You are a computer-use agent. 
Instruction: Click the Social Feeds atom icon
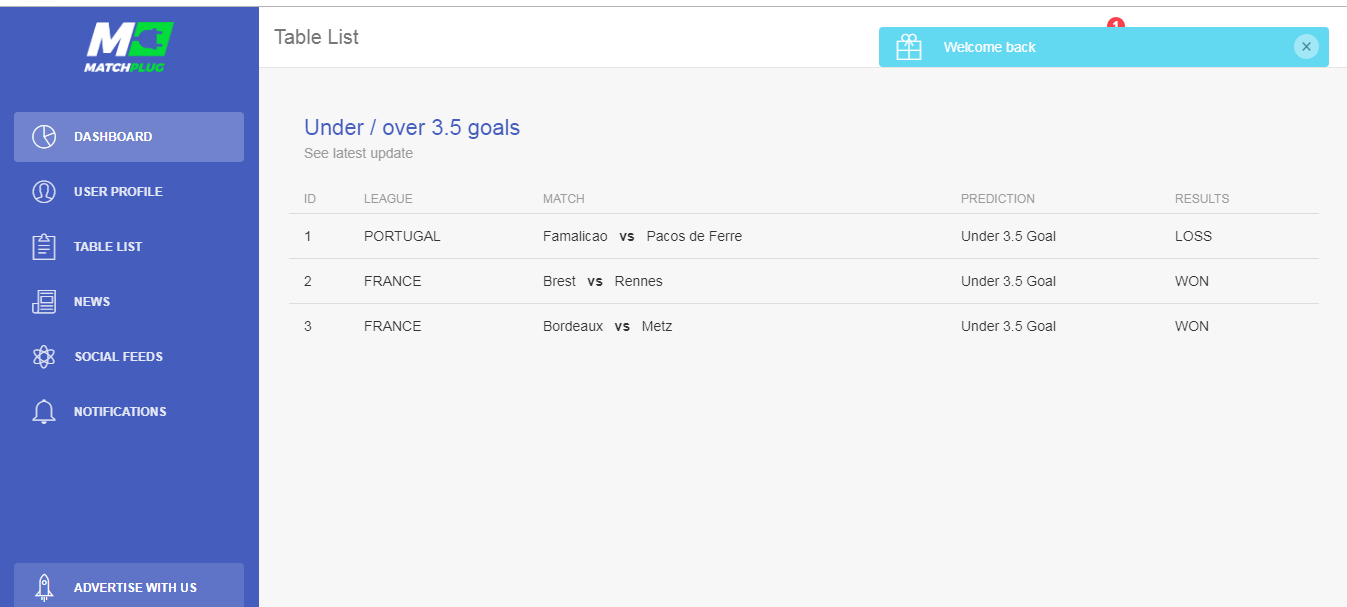tap(44, 357)
